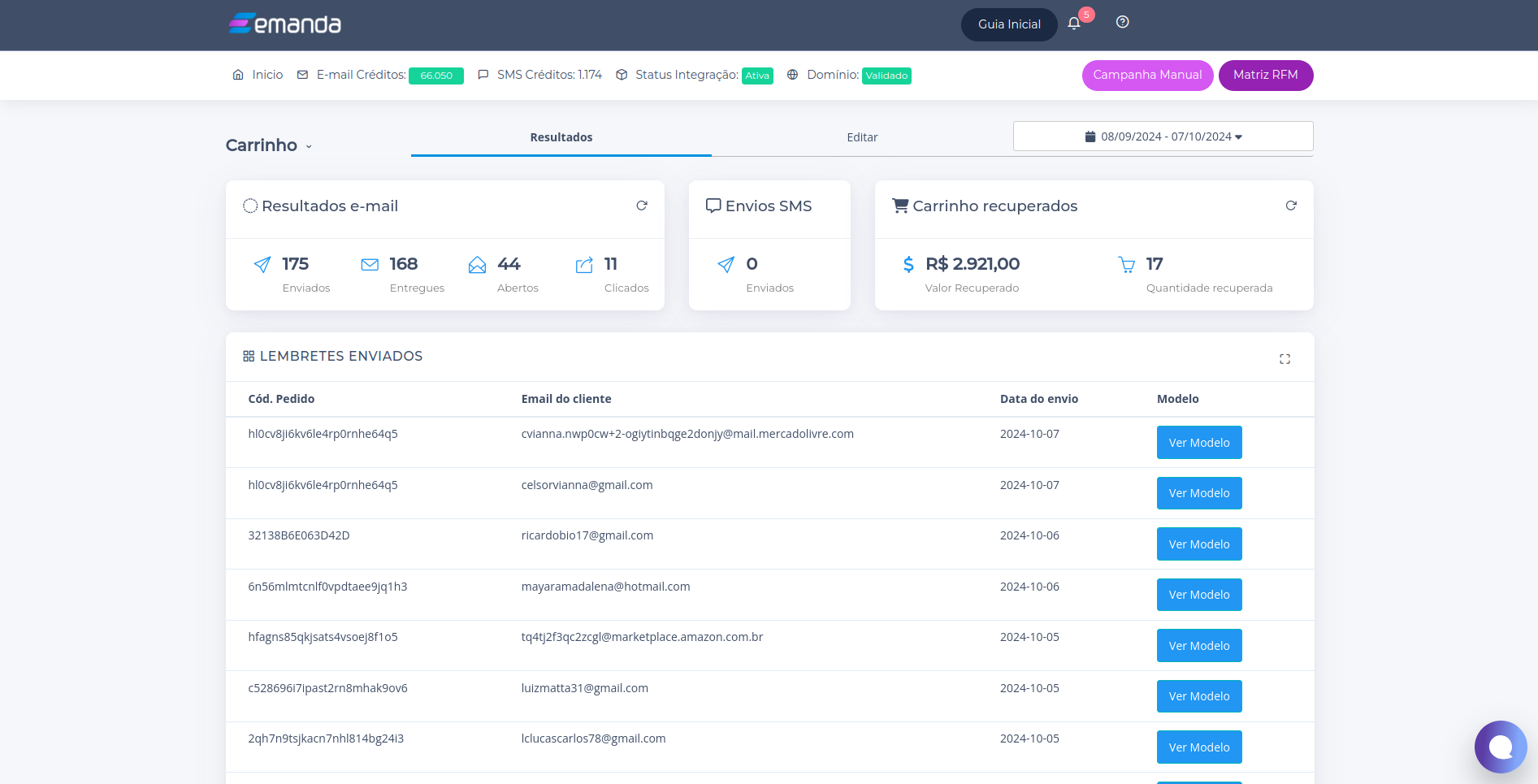
Task: Start a Campanha Manual
Action: pyautogui.click(x=1147, y=75)
